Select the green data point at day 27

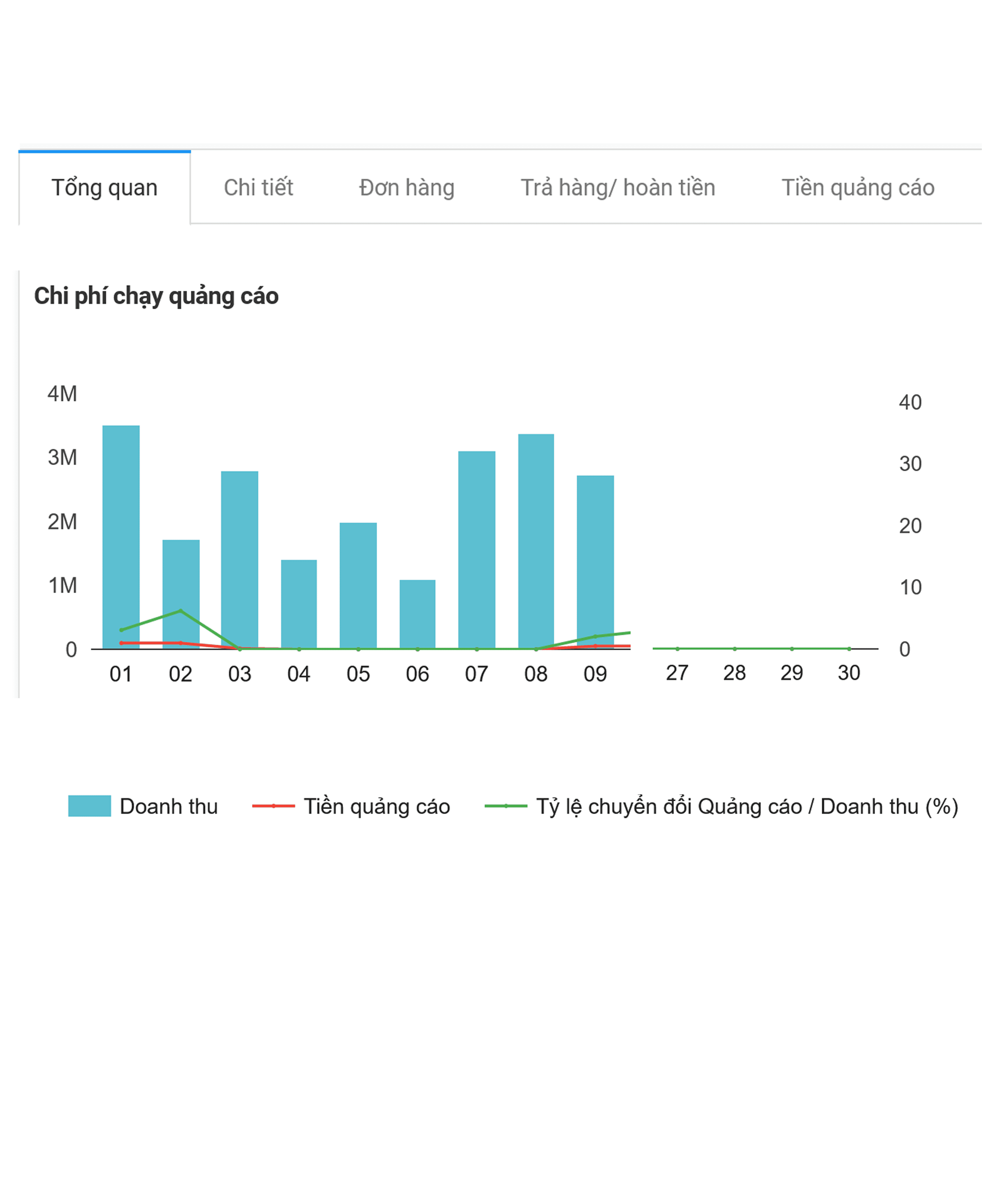point(677,649)
